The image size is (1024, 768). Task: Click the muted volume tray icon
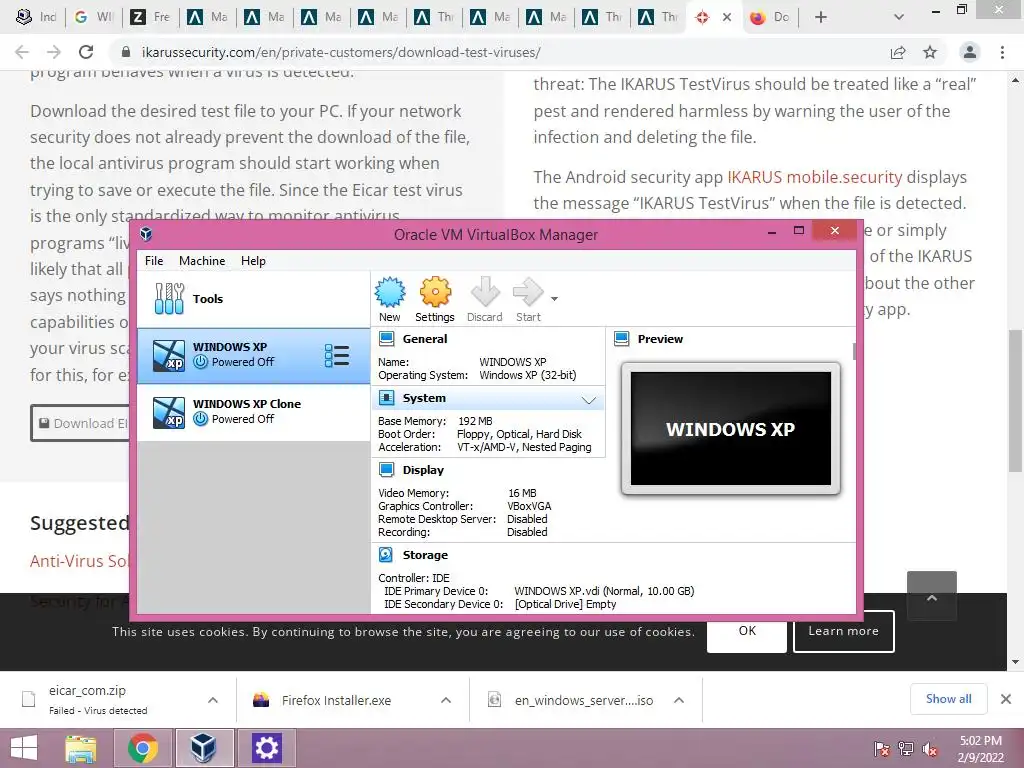coord(929,750)
